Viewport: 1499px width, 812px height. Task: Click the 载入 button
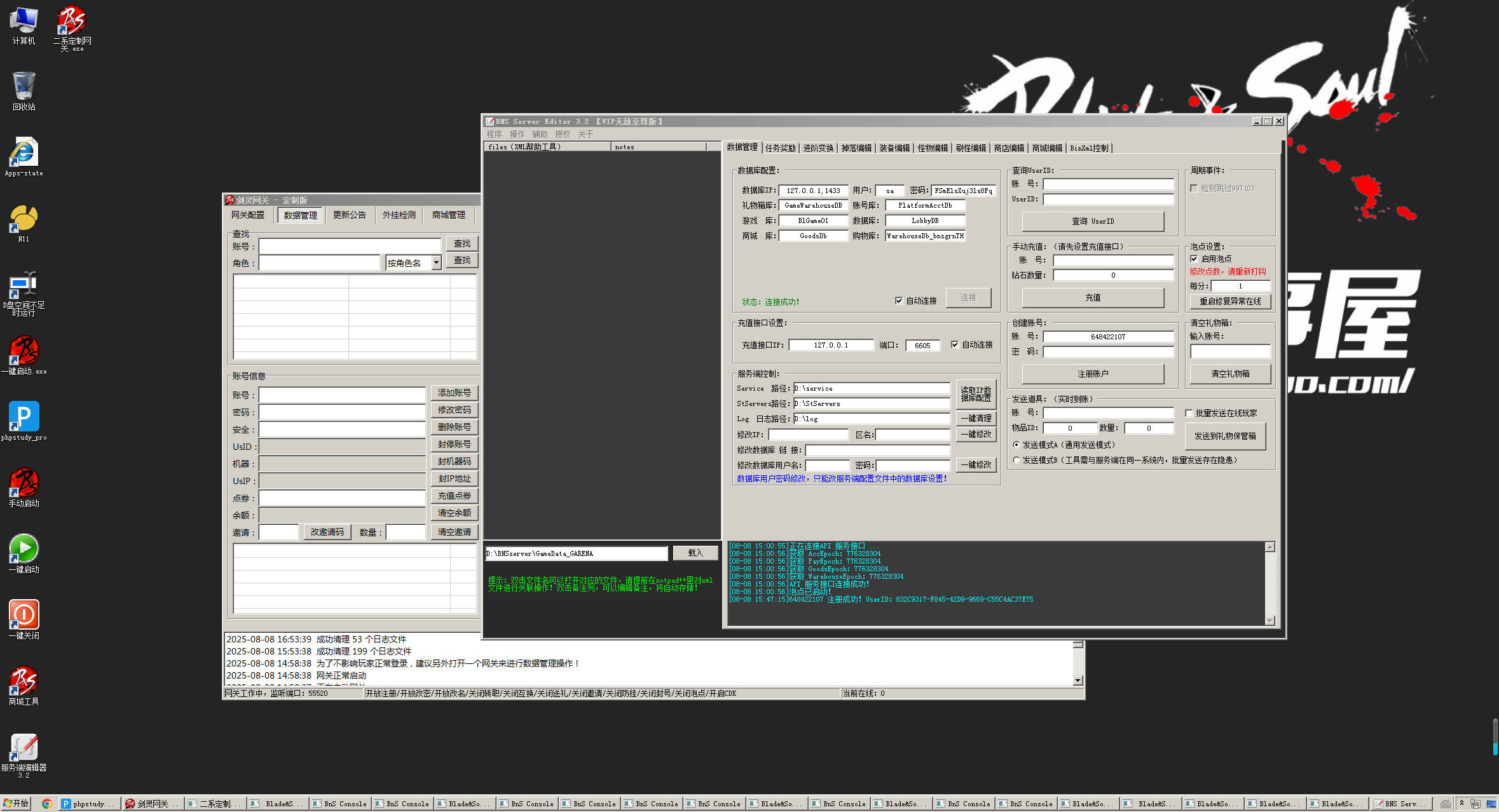pos(695,553)
